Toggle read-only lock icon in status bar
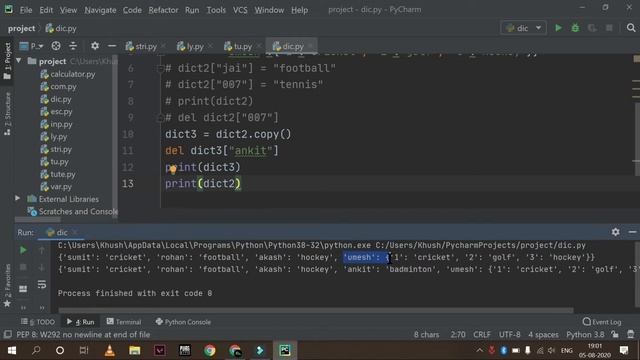640x360 pixels. pyautogui.click(x=615, y=334)
